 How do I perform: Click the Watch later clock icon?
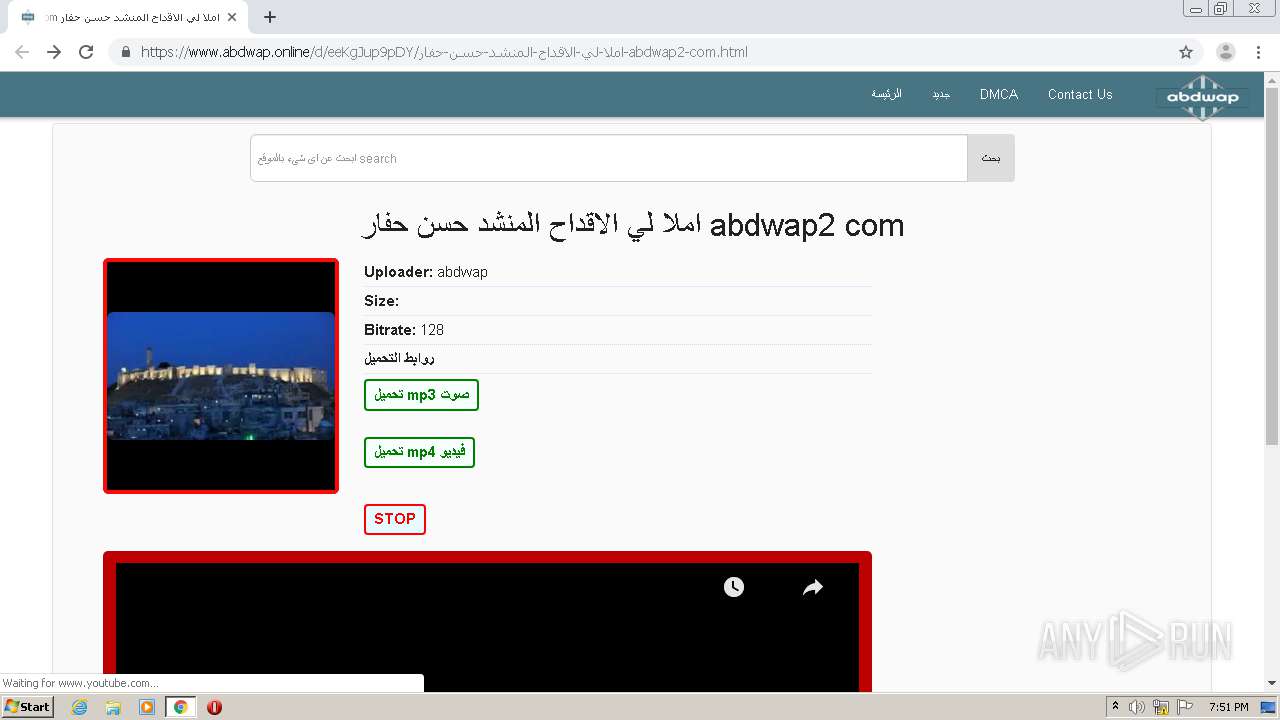point(734,587)
